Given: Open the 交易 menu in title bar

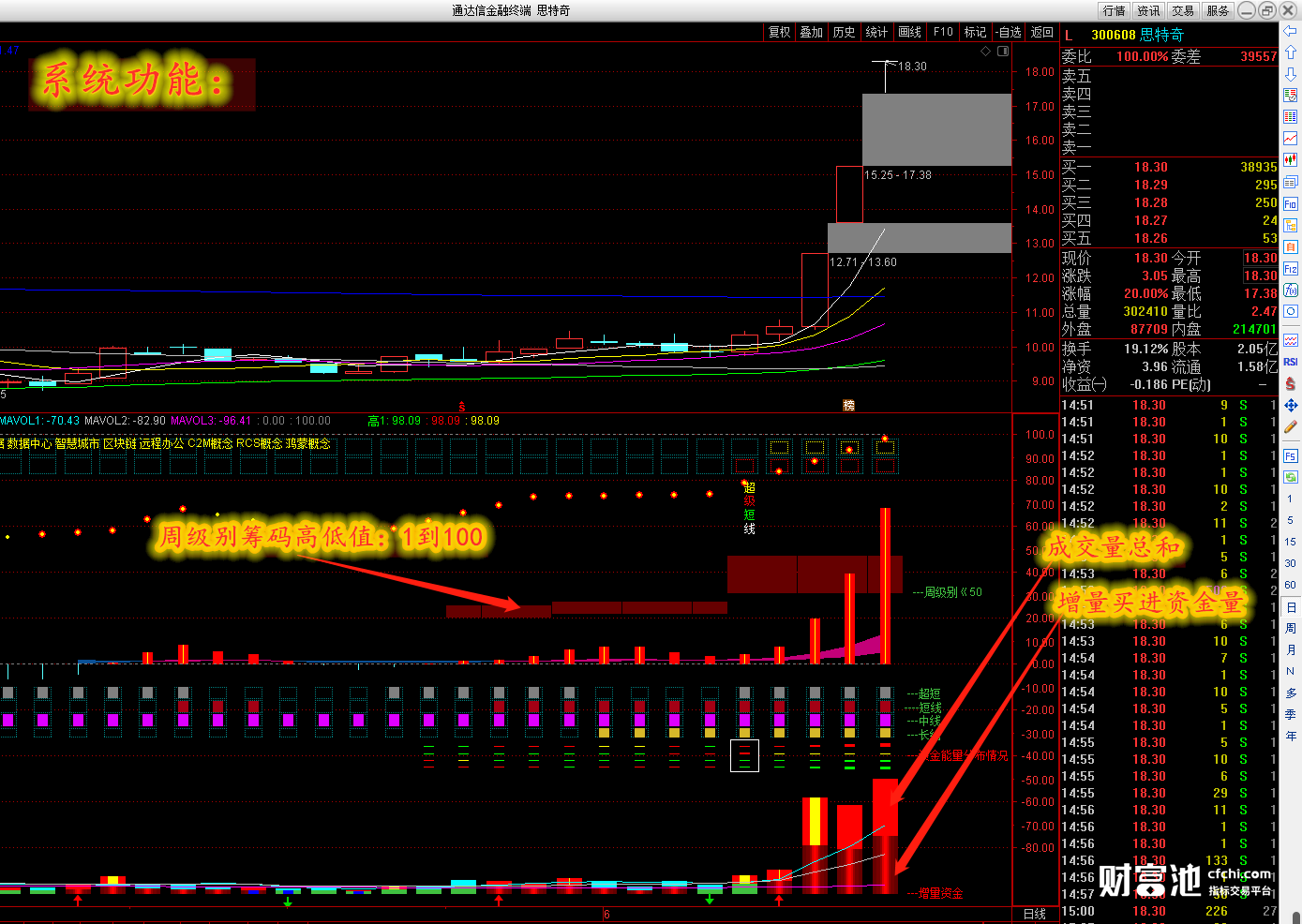Looking at the screenshot, I should coord(1183,10).
